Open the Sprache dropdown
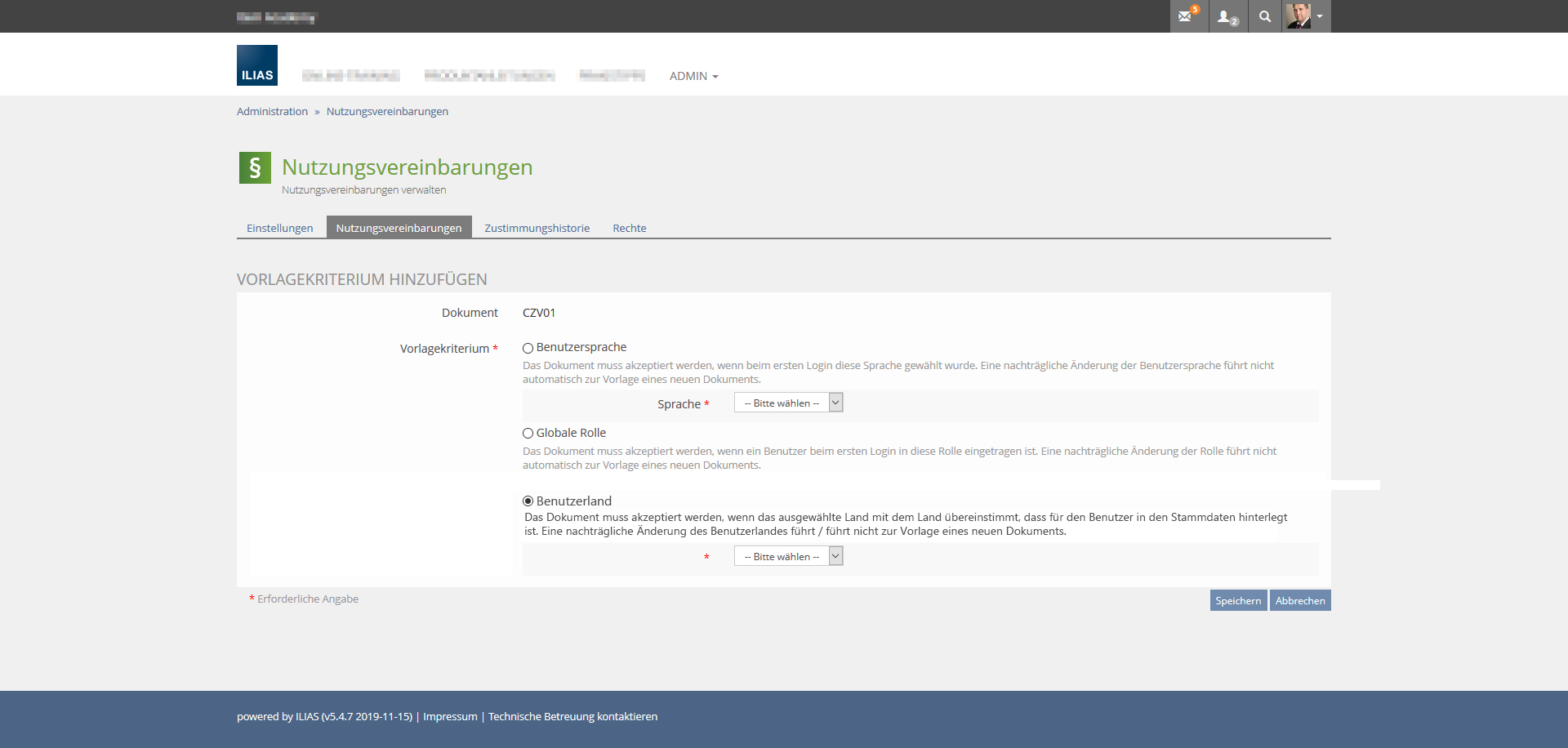Image resolution: width=1568 pixels, height=748 pixels. point(788,403)
